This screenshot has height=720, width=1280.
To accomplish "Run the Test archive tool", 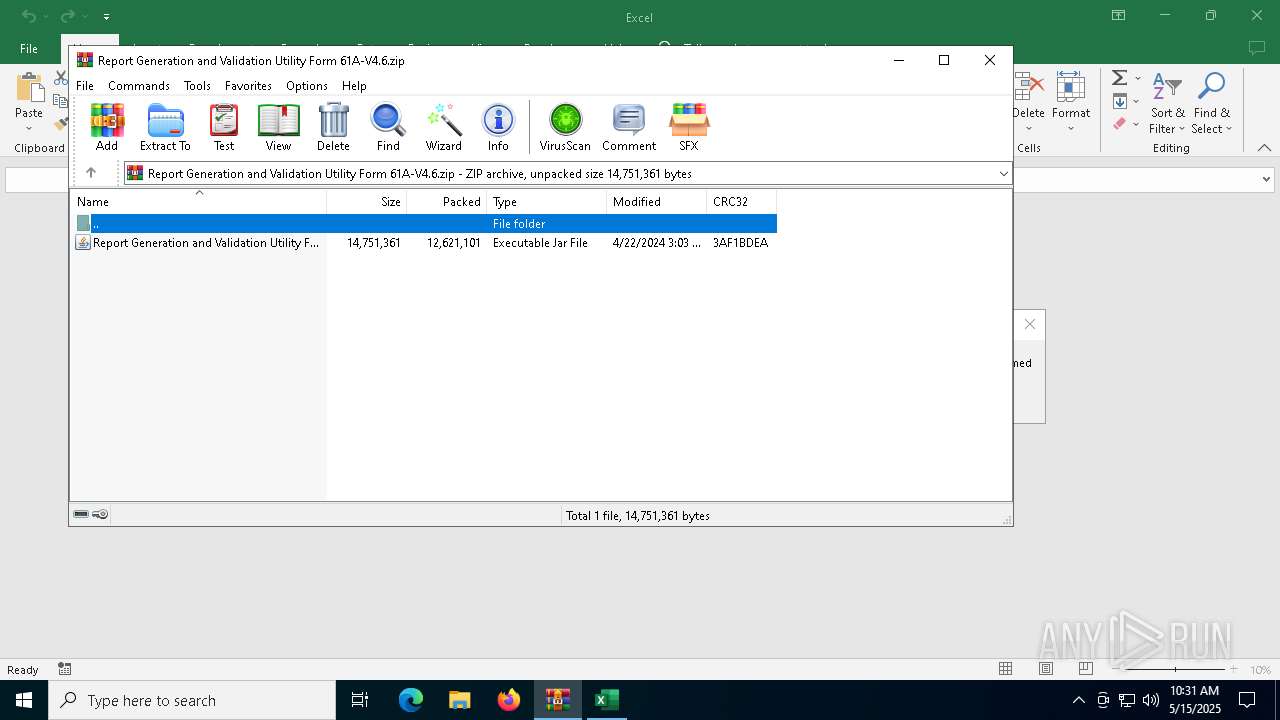I will 224,127.
